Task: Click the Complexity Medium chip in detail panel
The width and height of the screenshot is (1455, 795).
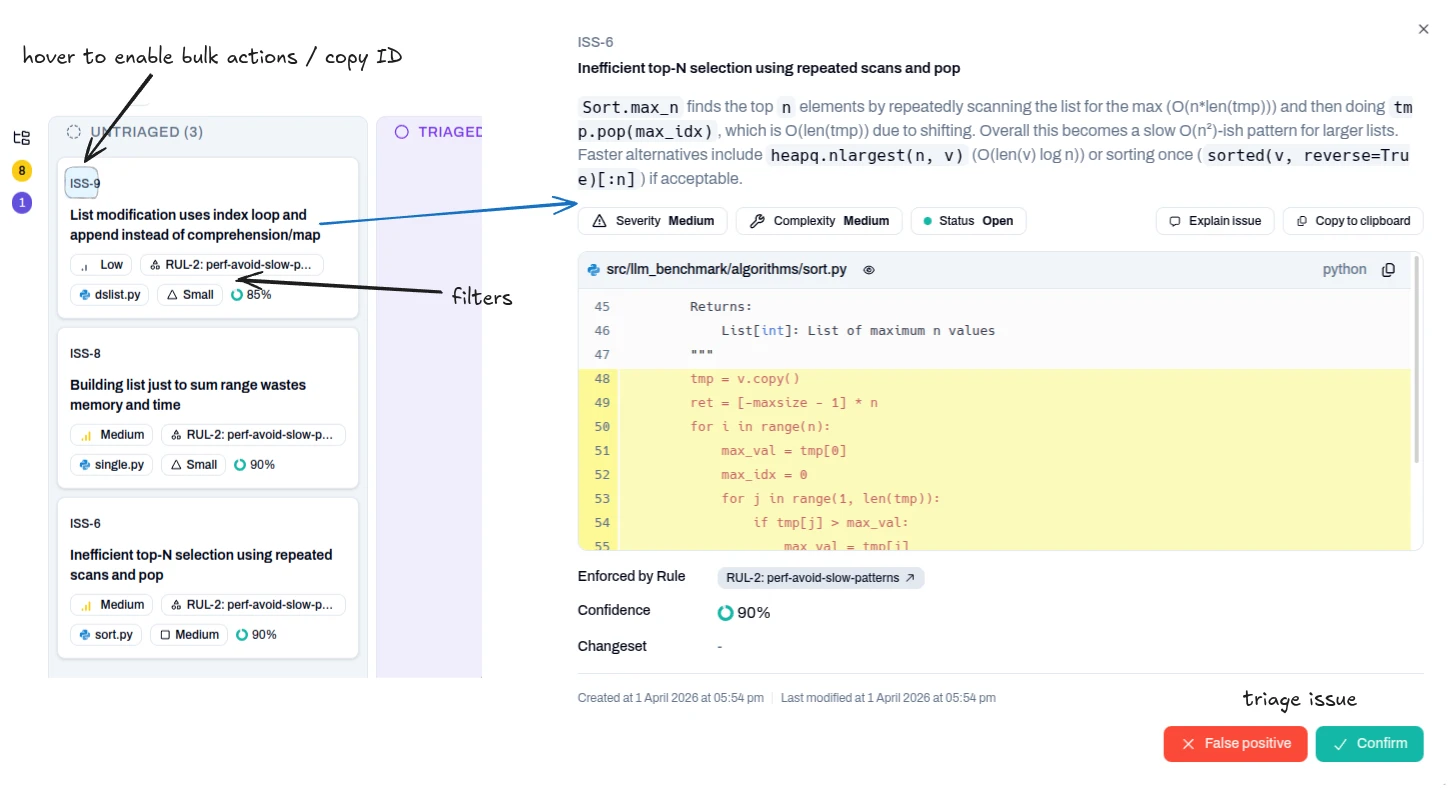Action: coord(819,221)
